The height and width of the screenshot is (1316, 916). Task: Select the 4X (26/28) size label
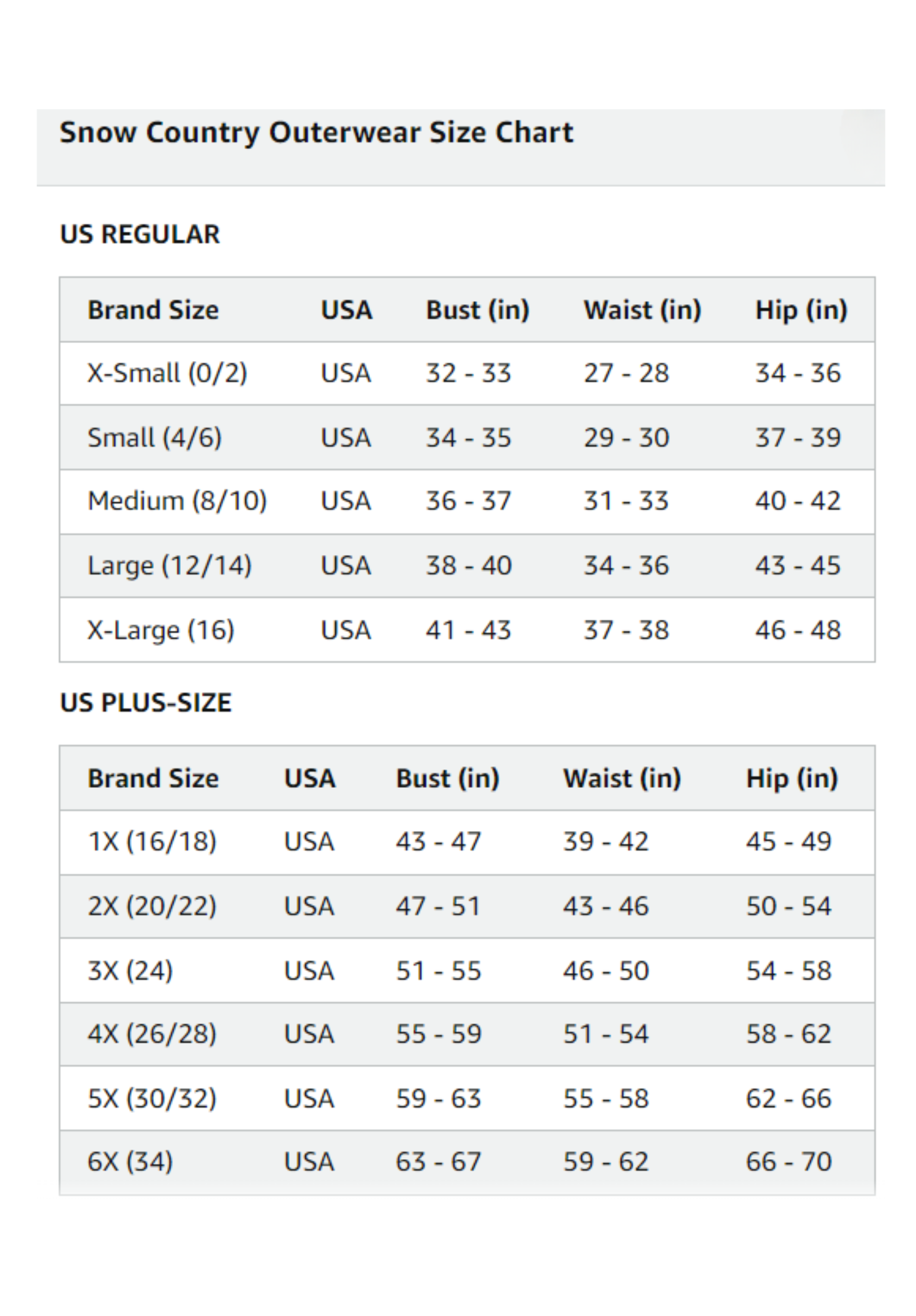click(152, 1034)
